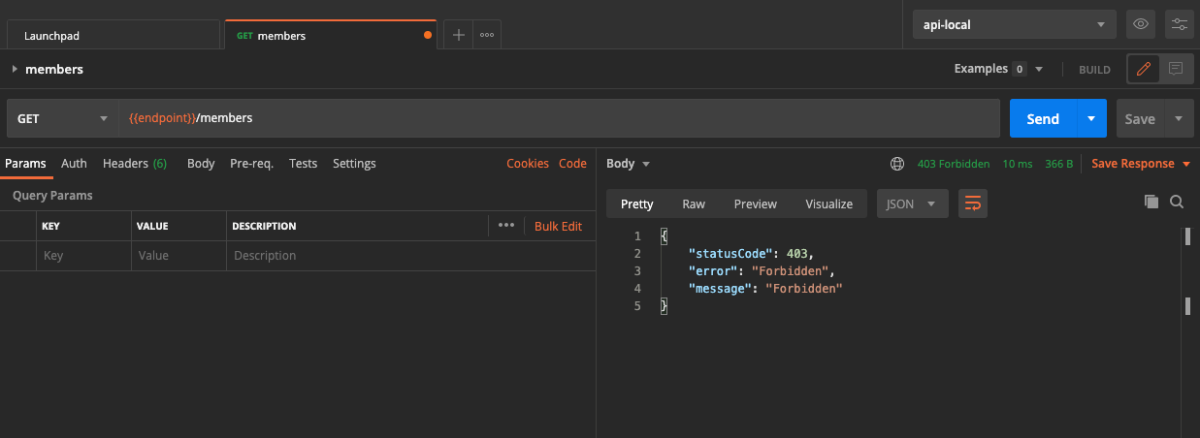This screenshot has width=1200, height=438.
Task: Open the Settings tab
Action: point(354,164)
